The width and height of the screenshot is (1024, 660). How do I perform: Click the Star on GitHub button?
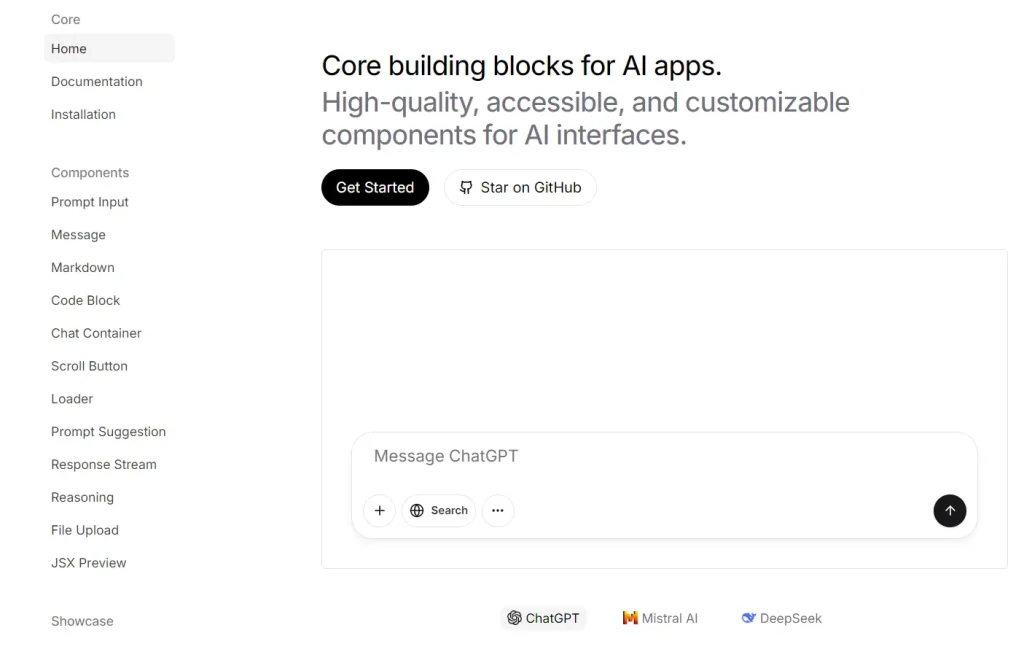[520, 187]
